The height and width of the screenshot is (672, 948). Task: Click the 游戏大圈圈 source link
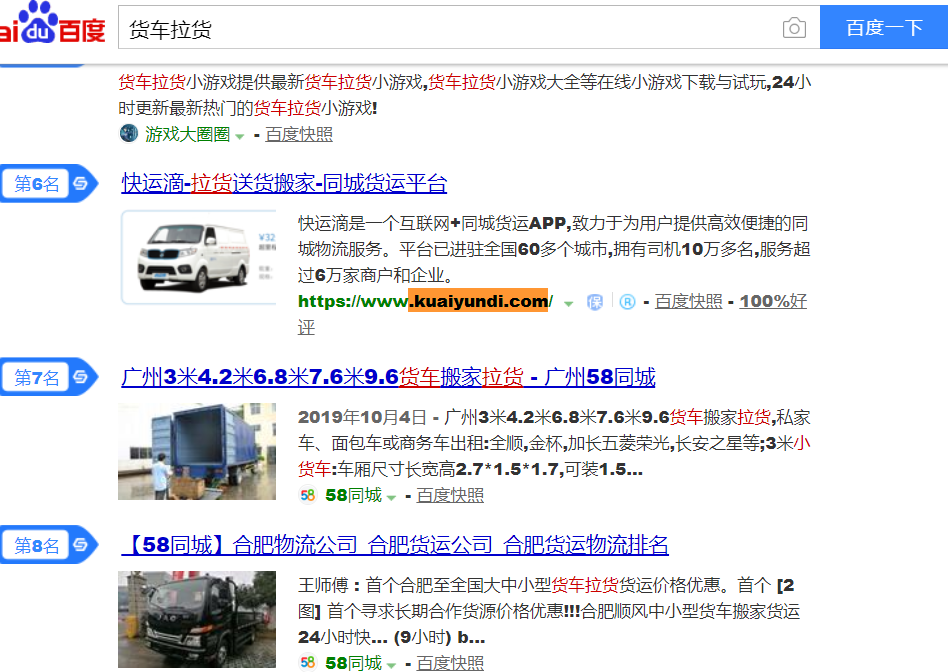(x=187, y=134)
